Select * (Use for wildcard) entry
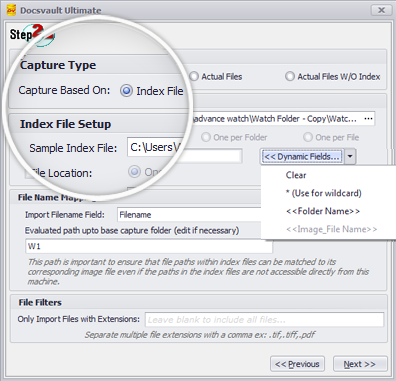 (x=323, y=193)
